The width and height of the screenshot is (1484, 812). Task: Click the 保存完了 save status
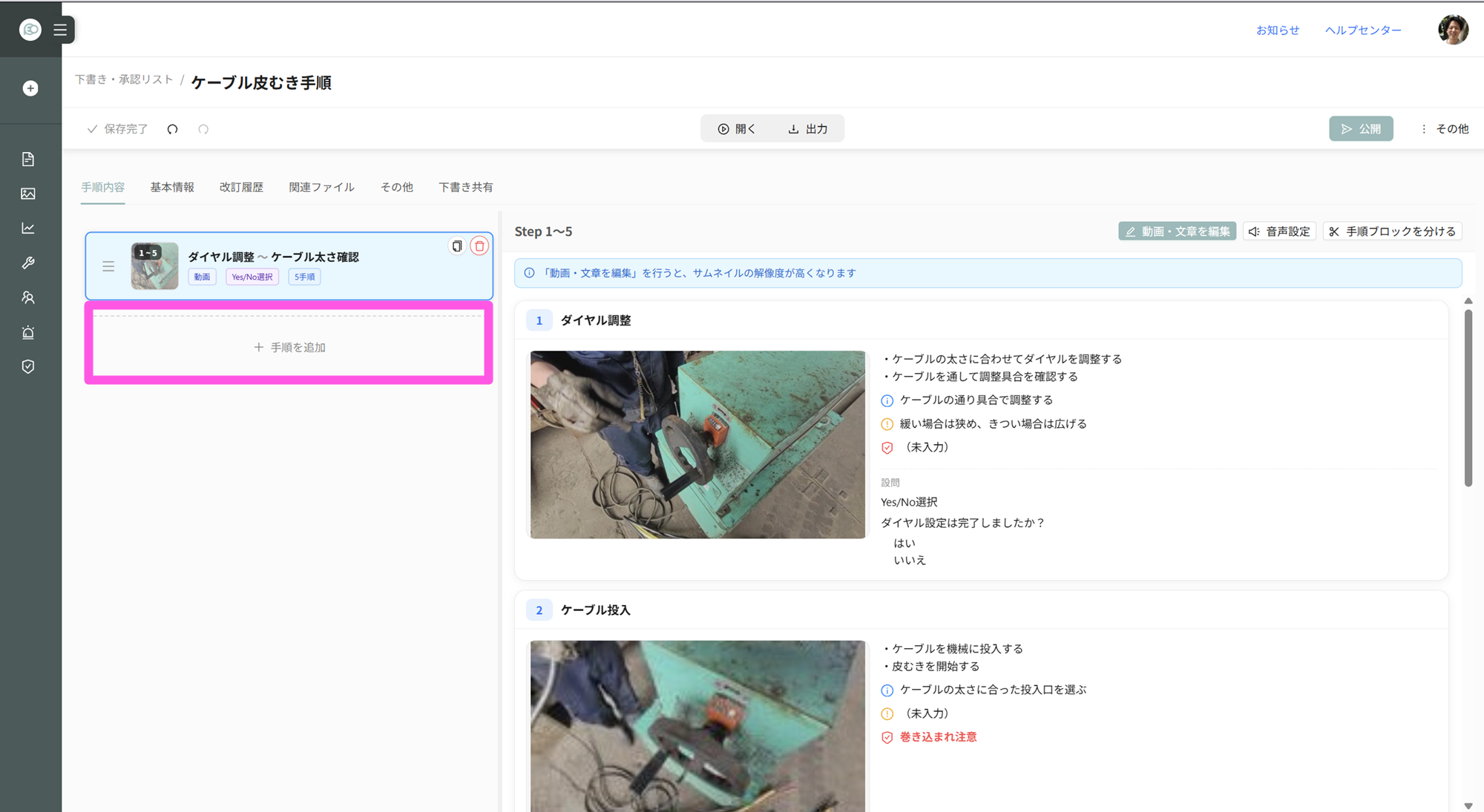[117, 129]
